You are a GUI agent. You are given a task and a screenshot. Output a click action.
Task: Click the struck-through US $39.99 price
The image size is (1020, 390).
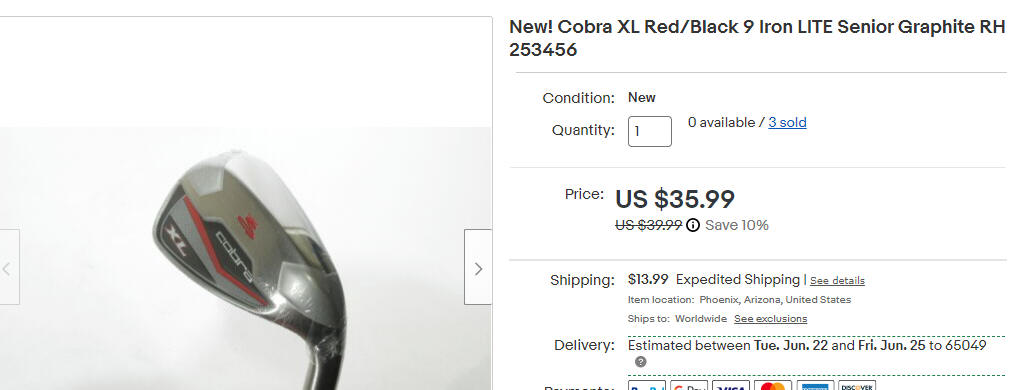649,226
